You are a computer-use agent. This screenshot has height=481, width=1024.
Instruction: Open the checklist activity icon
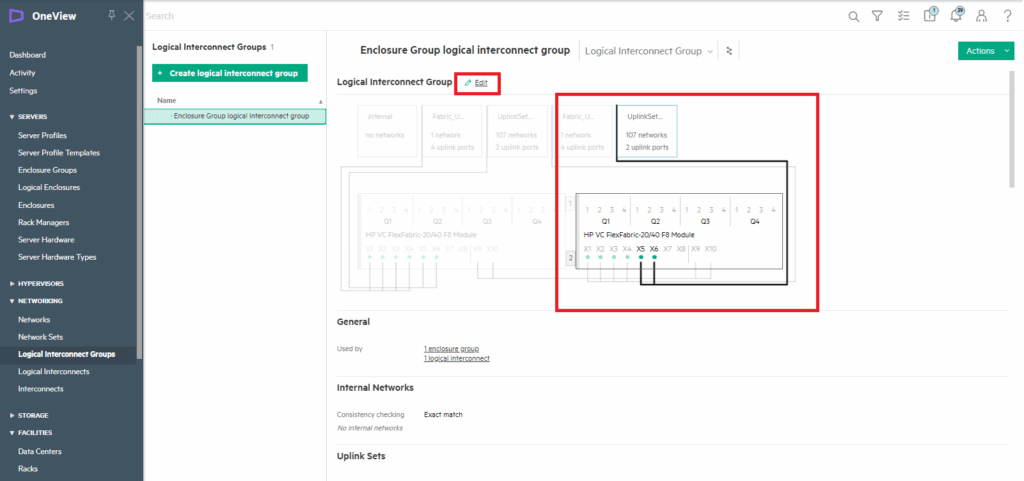(x=903, y=16)
